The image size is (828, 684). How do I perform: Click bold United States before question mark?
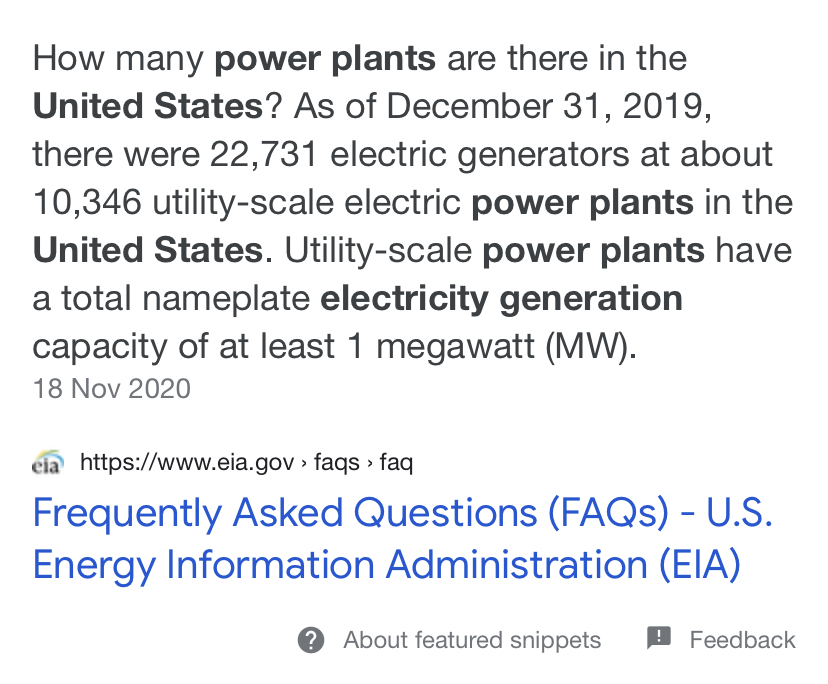point(148,106)
